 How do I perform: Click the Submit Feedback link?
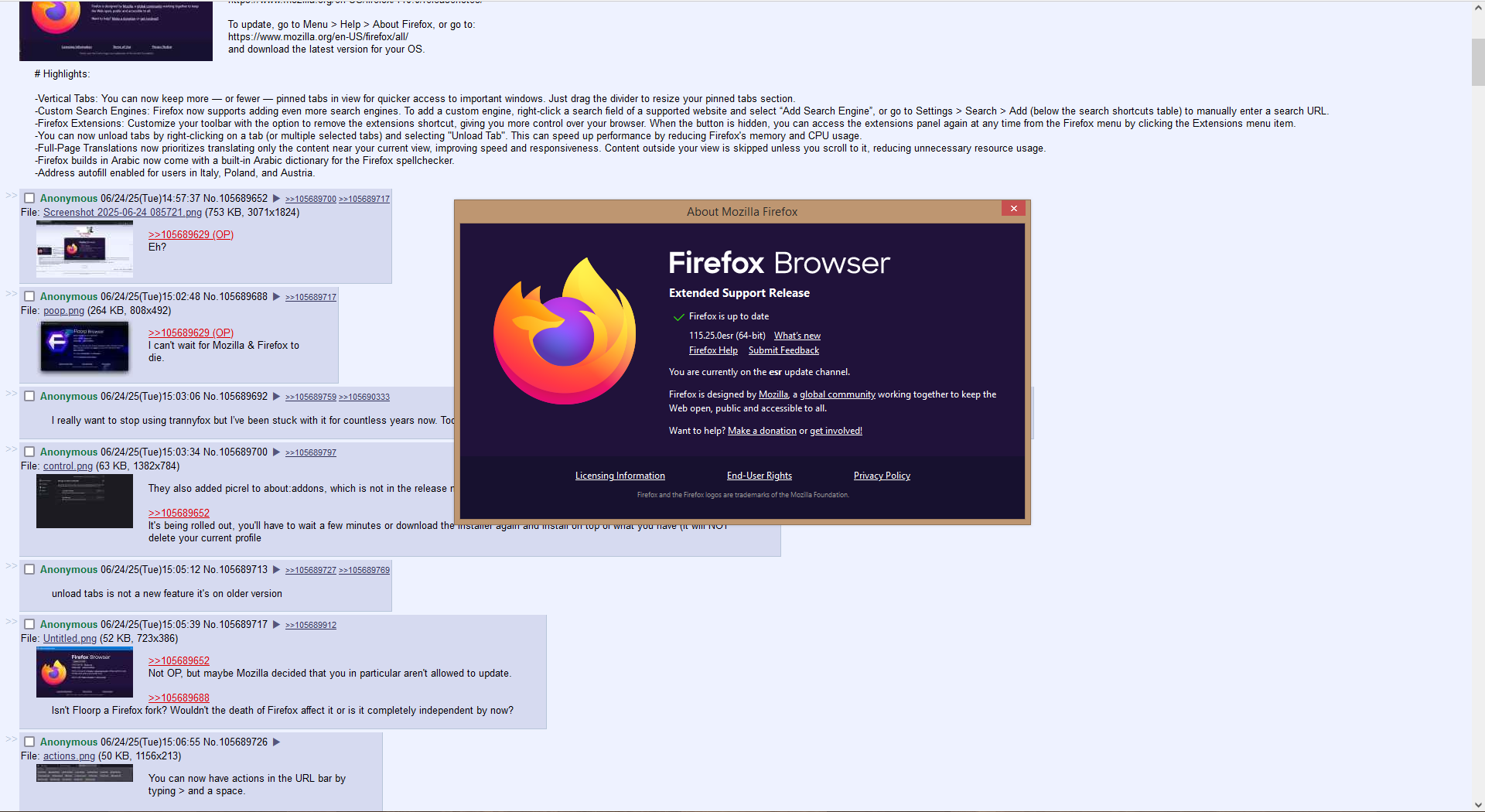[783, 350]
